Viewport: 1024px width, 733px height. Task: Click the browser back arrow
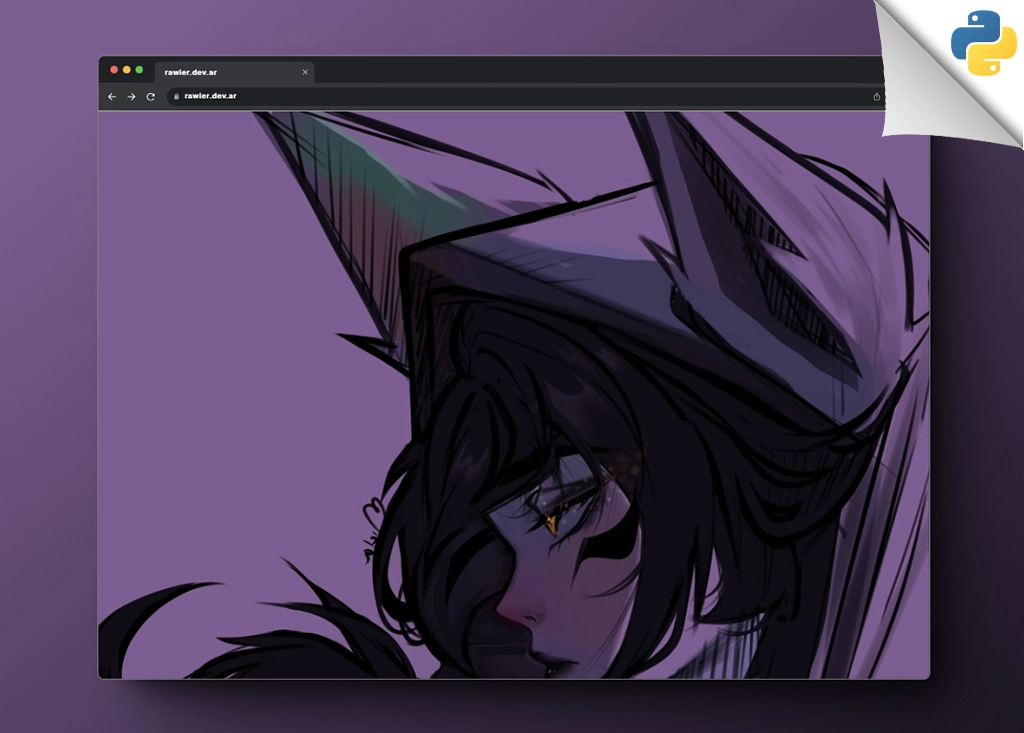(112, 97)
